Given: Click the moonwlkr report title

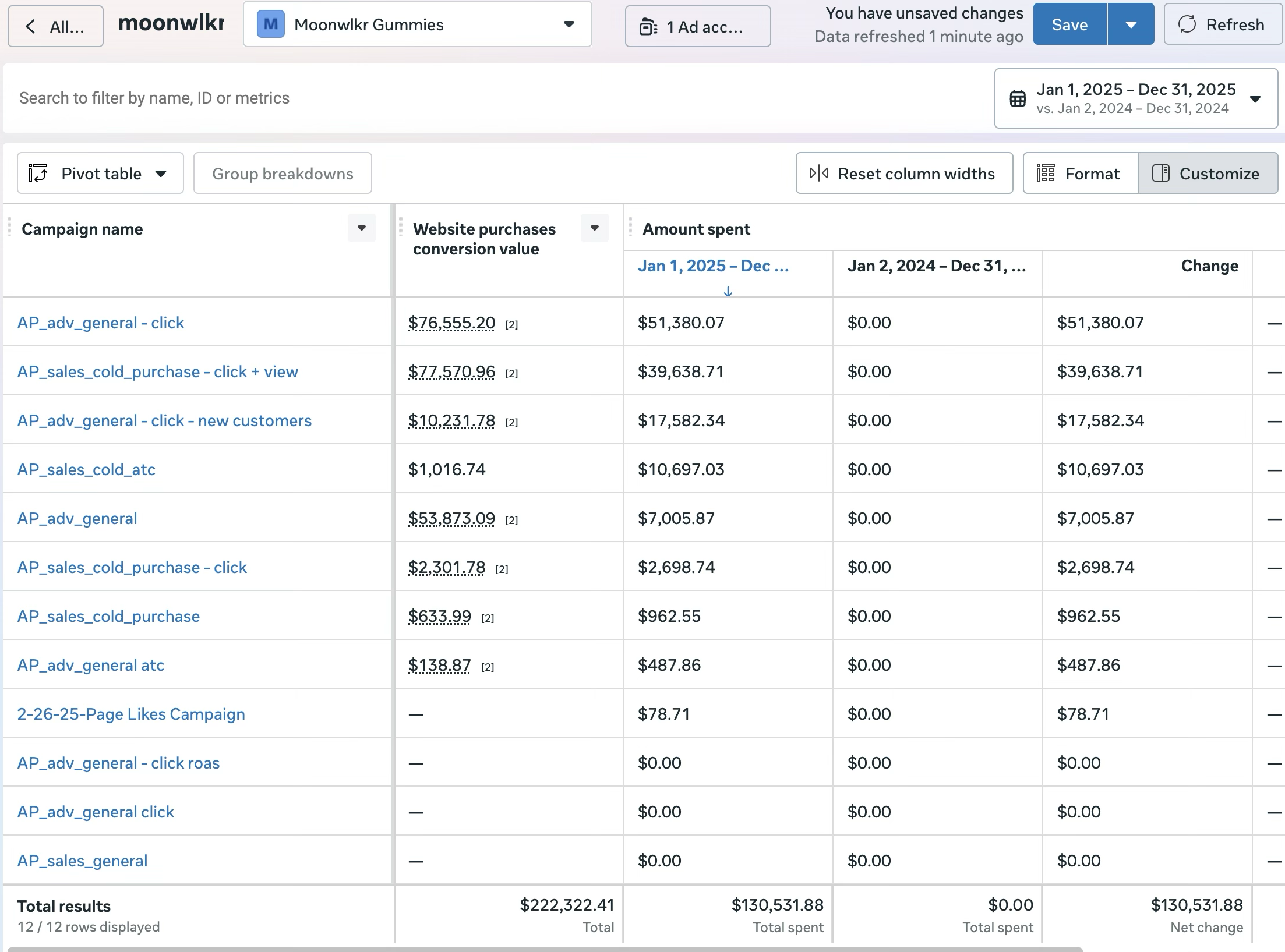Looking at the screenshot, I should (171, 23).
